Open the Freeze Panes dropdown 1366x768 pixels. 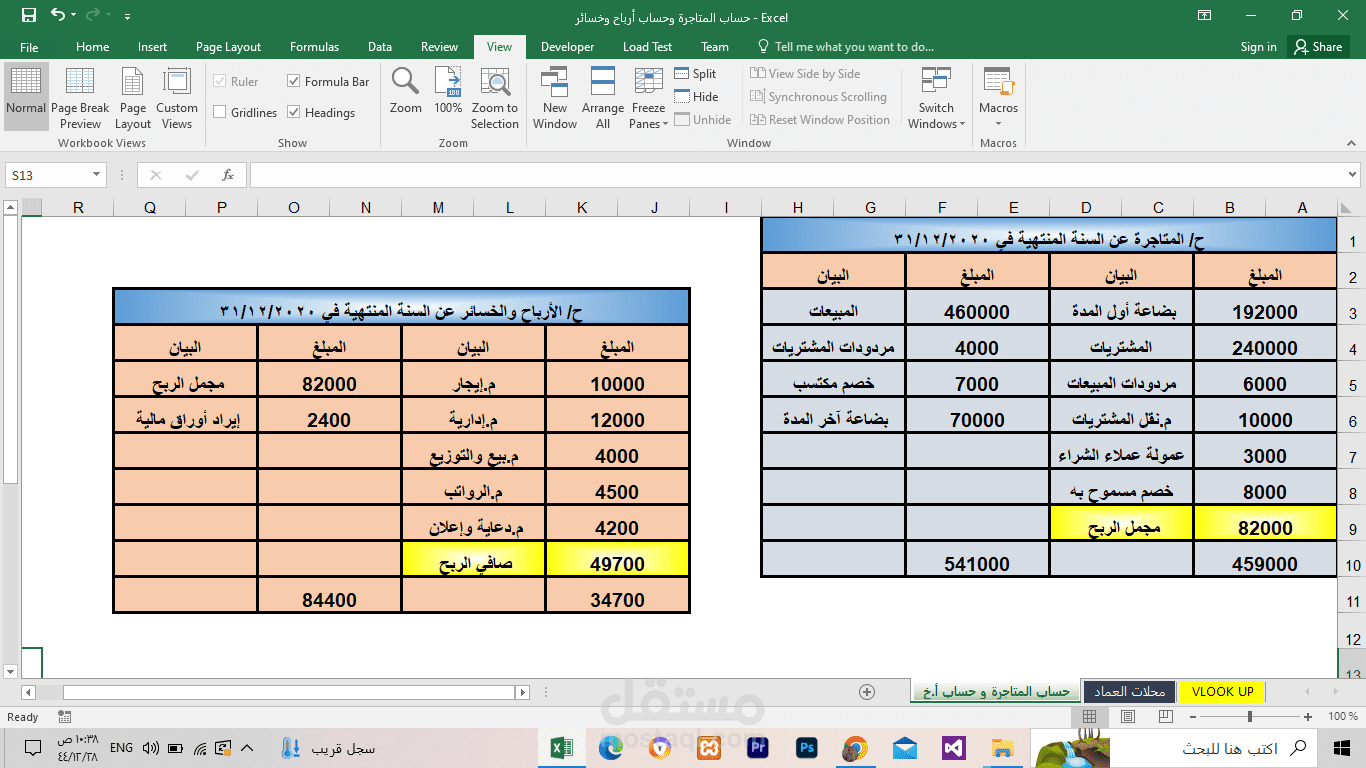tap(648, 97)
